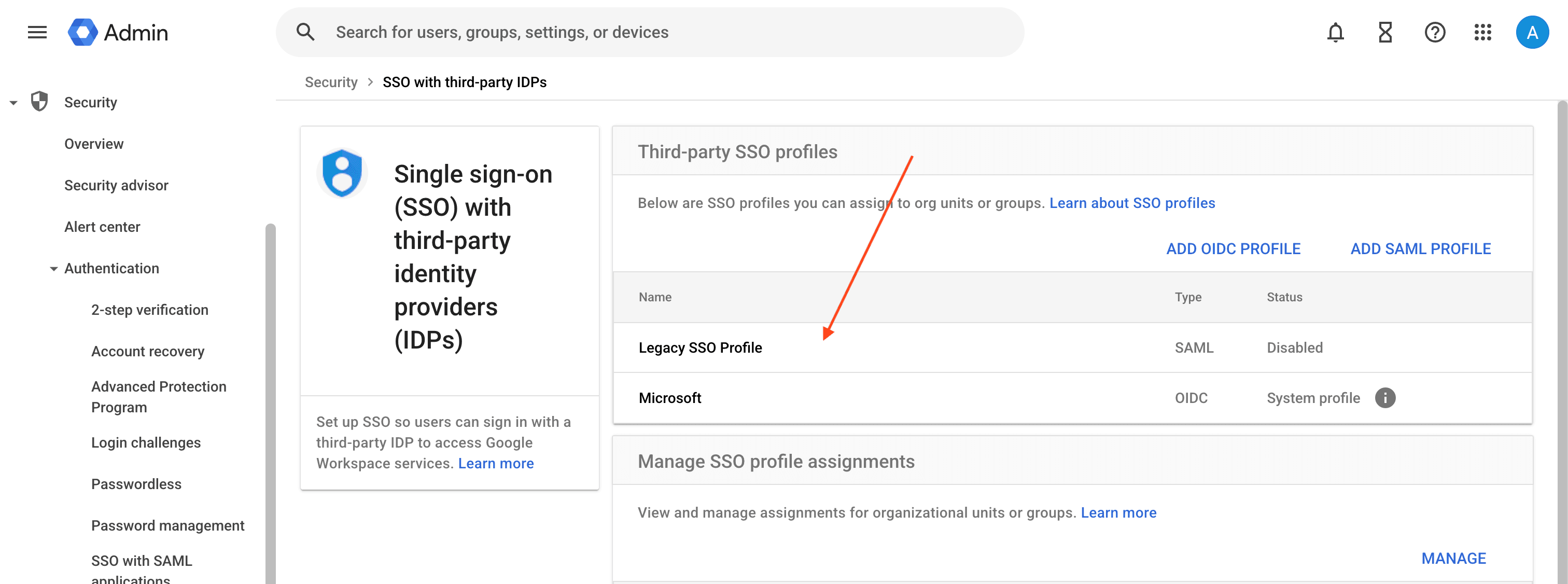1568x584 pixels.
Task: Open the notifications bell
Action: tap(1336, 32)
